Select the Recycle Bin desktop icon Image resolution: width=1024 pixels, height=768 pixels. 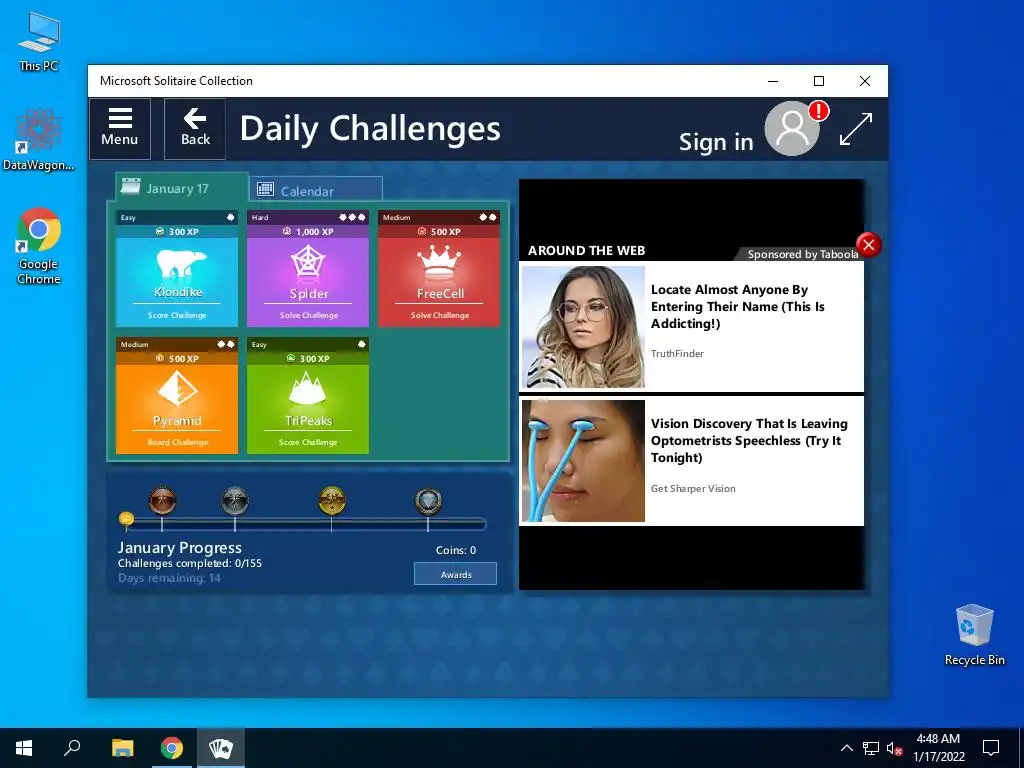tap(974, 635)
